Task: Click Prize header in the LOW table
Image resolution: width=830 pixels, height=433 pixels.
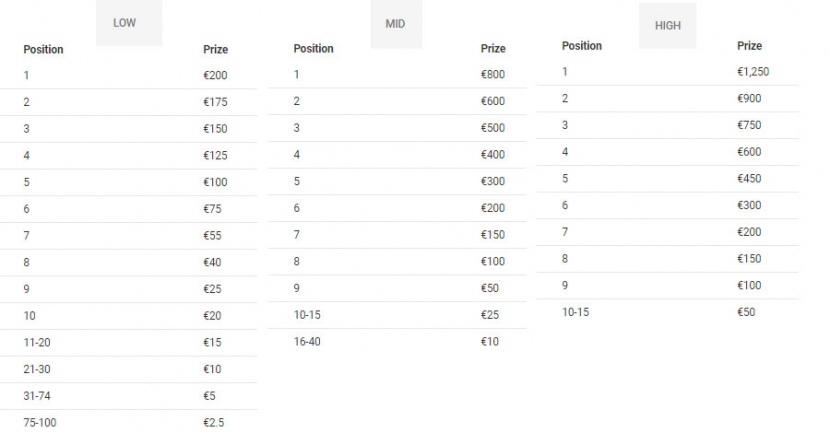Action: pyautogui.click(x=215, y=49)
